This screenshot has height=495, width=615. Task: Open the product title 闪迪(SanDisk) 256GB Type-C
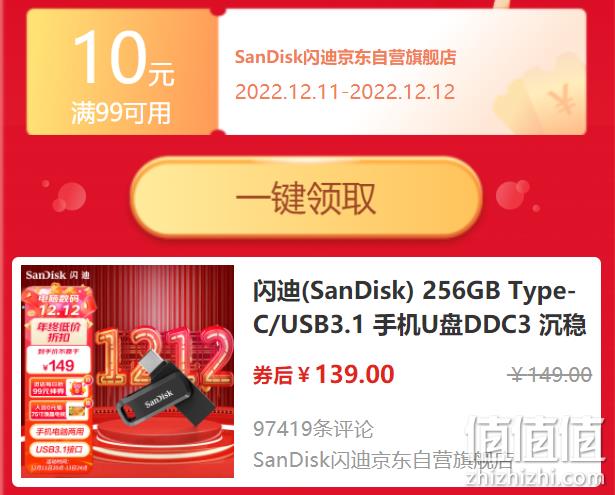[419, 308]
